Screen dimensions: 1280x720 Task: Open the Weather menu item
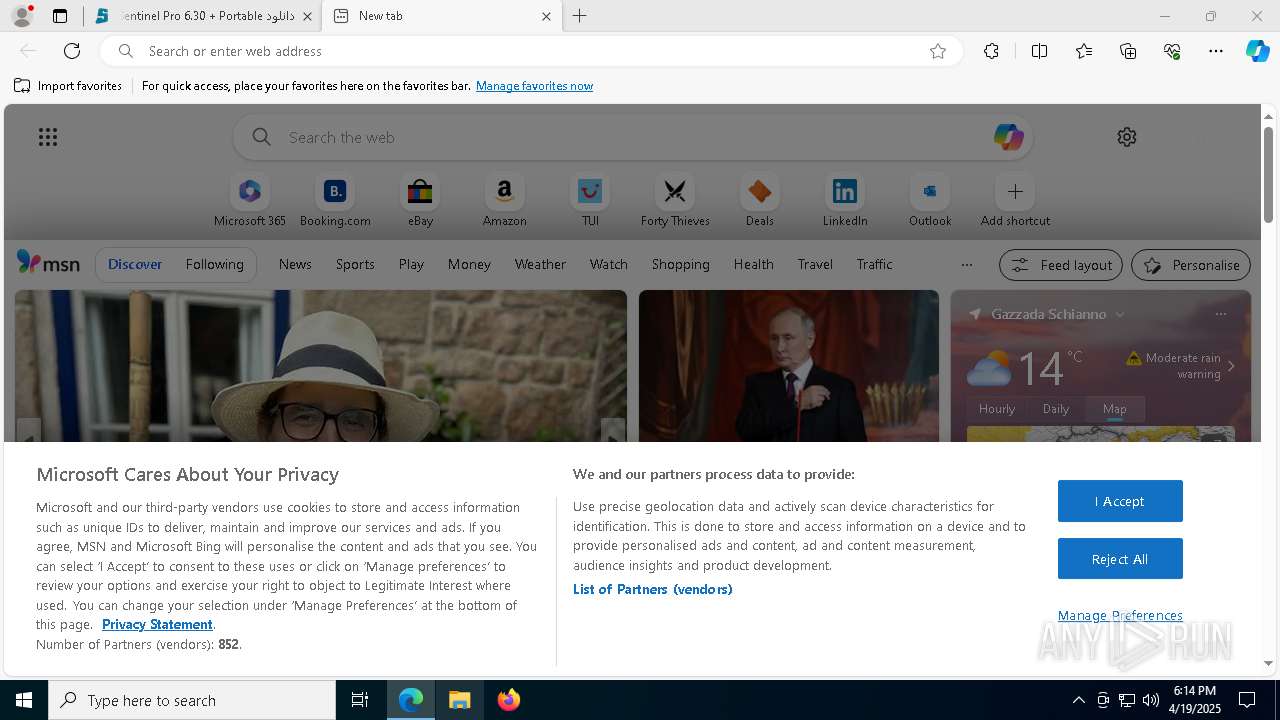coord(540,264)
